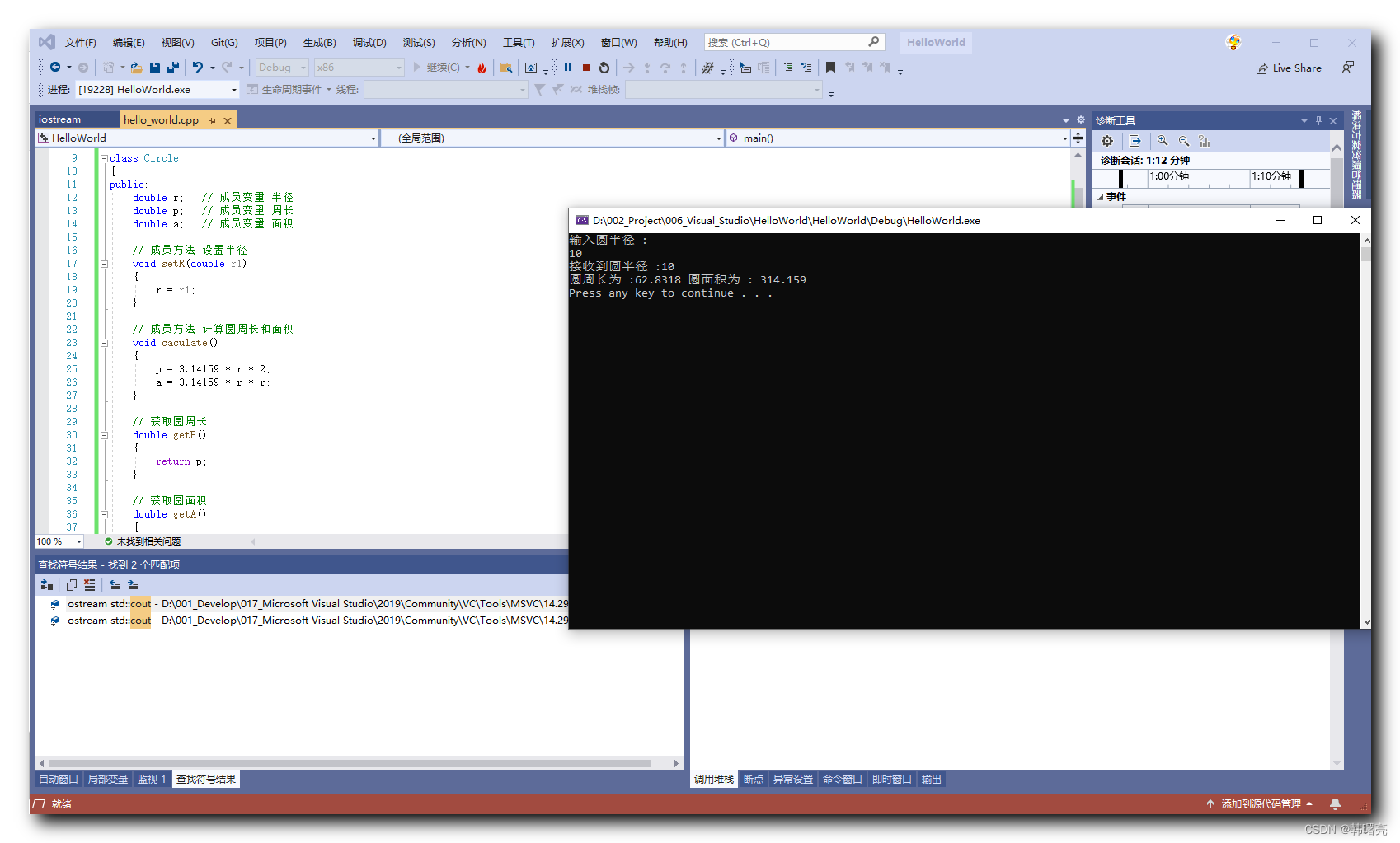Image resolution: width=1400 pixels, height=843 pixels.
Task: Undo the last edit
Action: (198, 68)
